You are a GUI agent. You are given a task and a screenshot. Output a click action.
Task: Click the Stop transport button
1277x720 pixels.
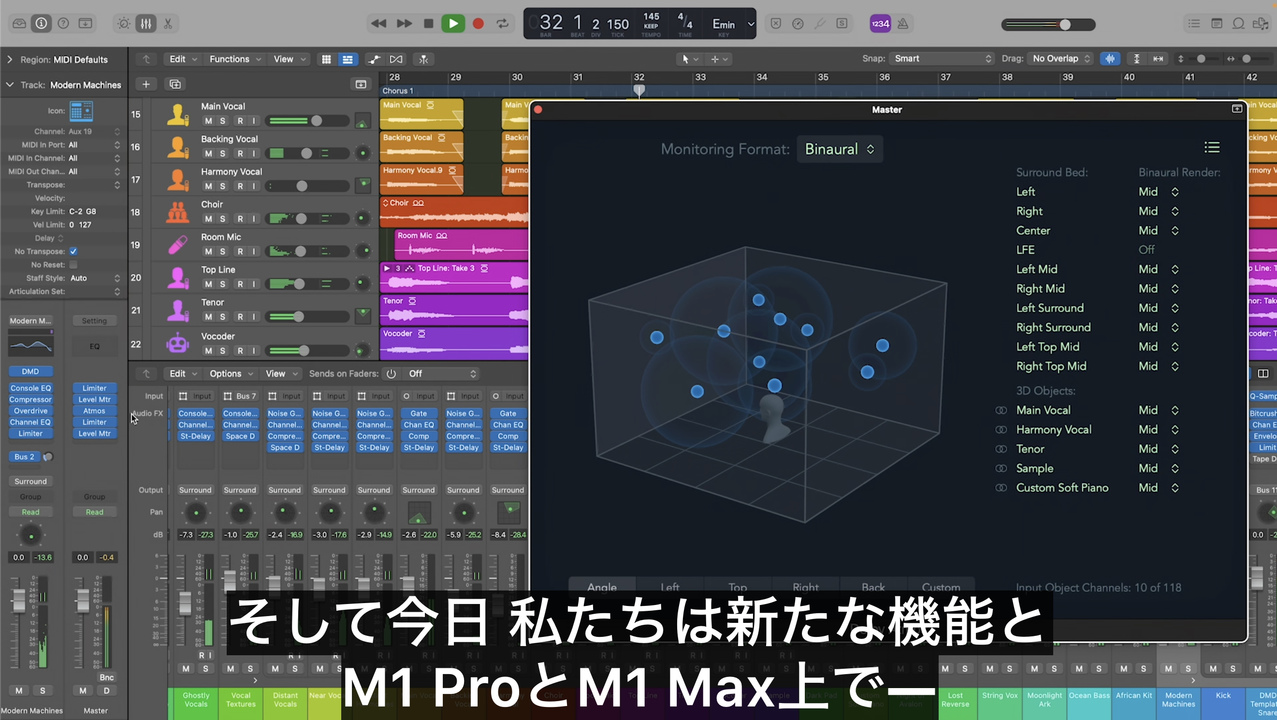(x=428, y=23)
